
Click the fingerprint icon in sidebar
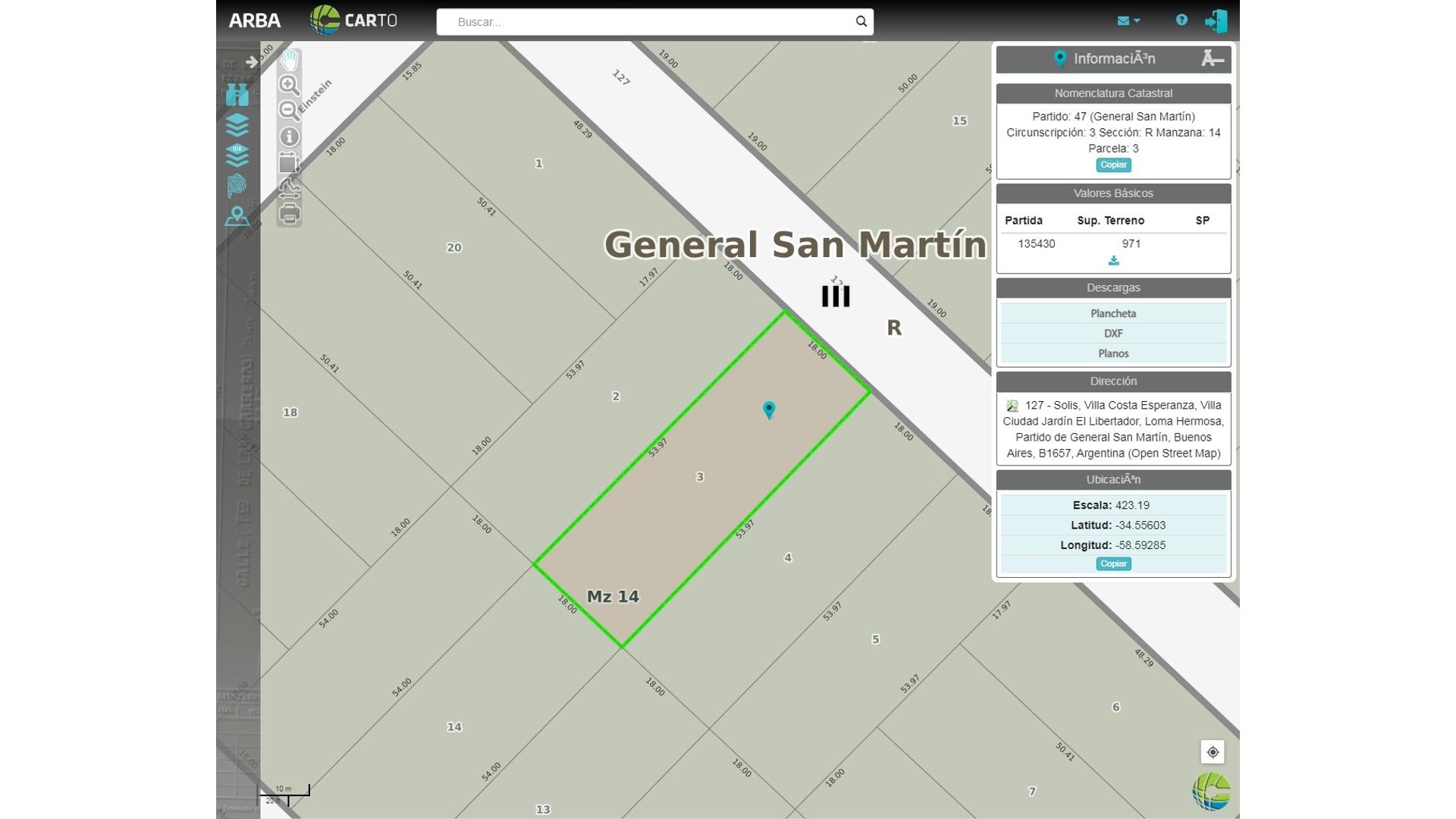point(237,186)
